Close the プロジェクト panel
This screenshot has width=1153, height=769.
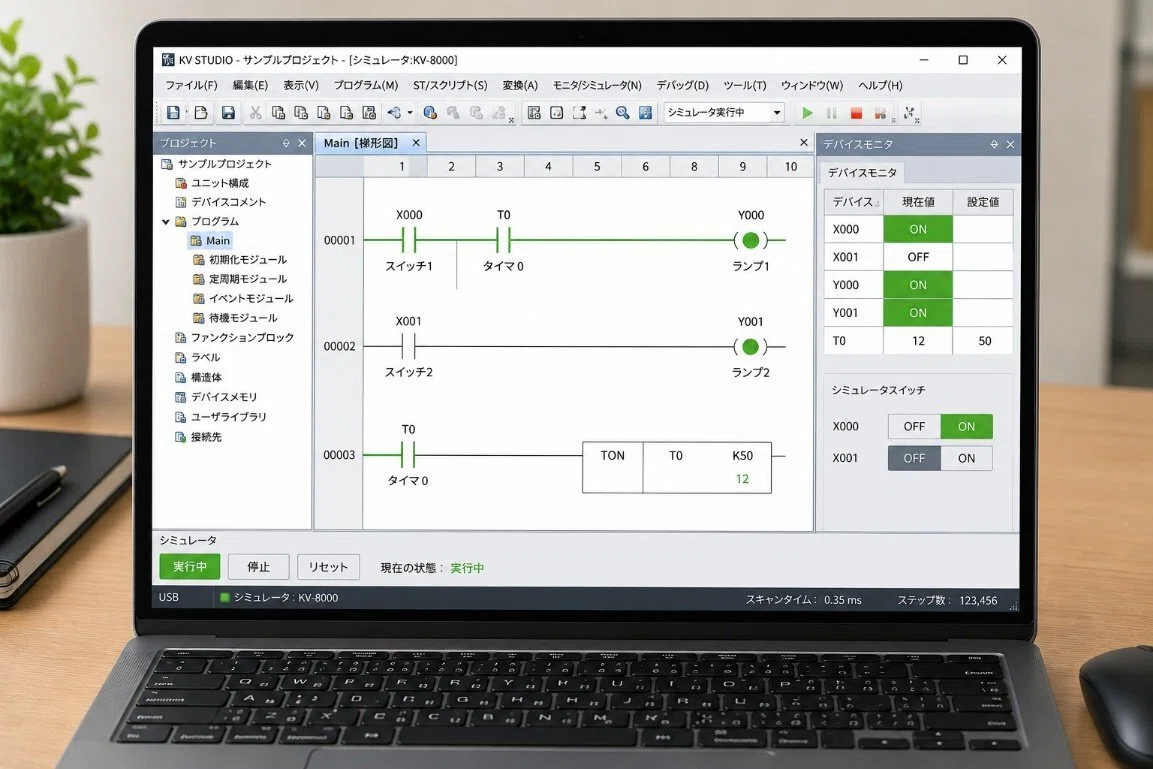(301, 143)
